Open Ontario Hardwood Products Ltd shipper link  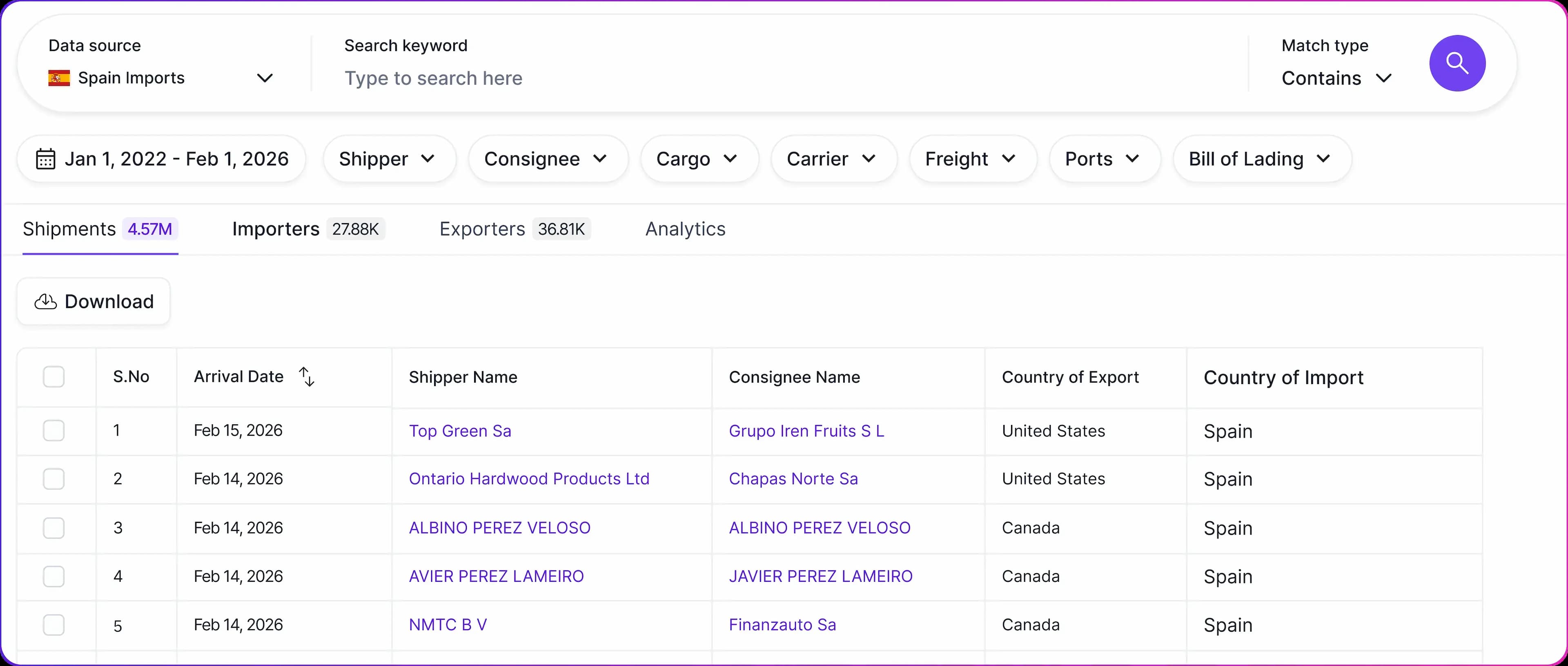point(528,479)
